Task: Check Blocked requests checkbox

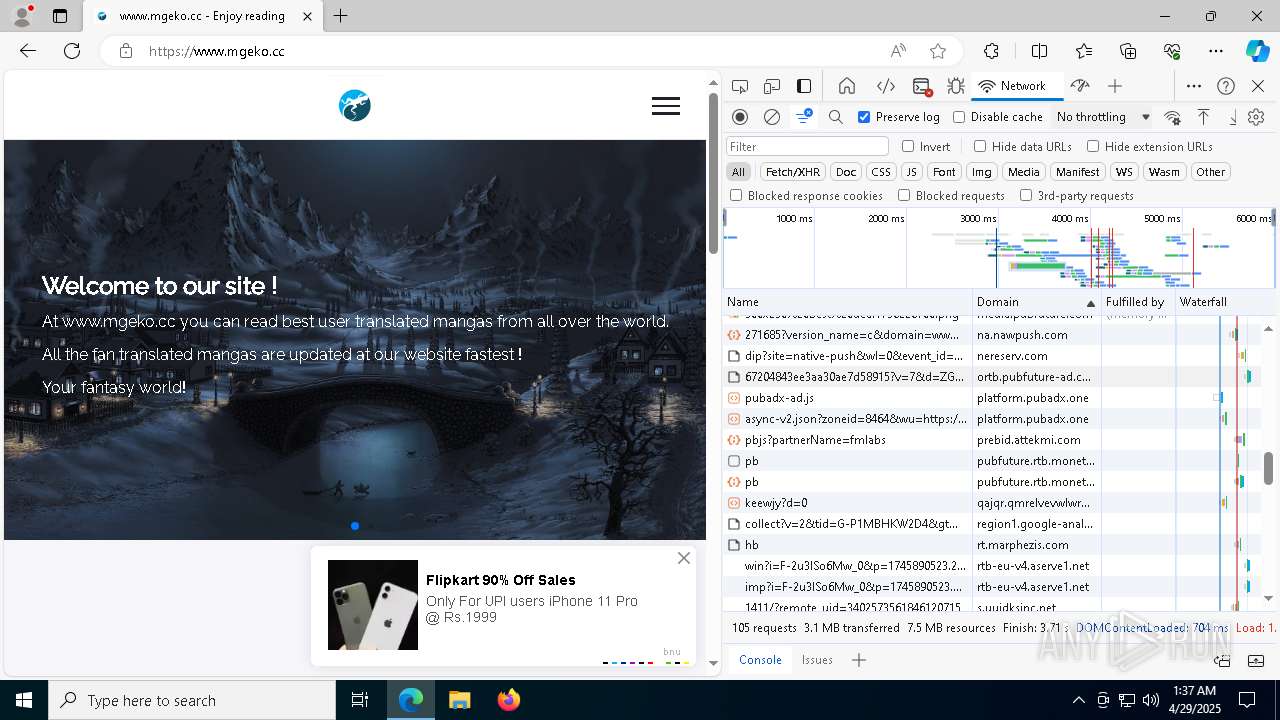Action: (904, 196)
